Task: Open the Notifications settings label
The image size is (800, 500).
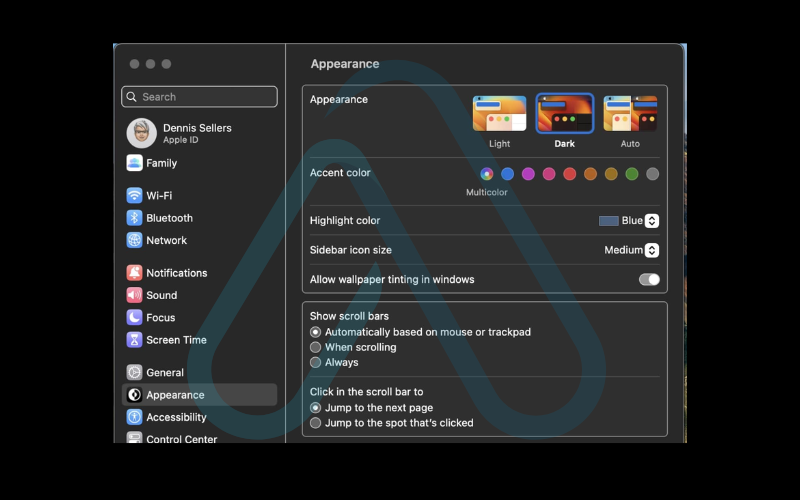Action: click(177, 273)
